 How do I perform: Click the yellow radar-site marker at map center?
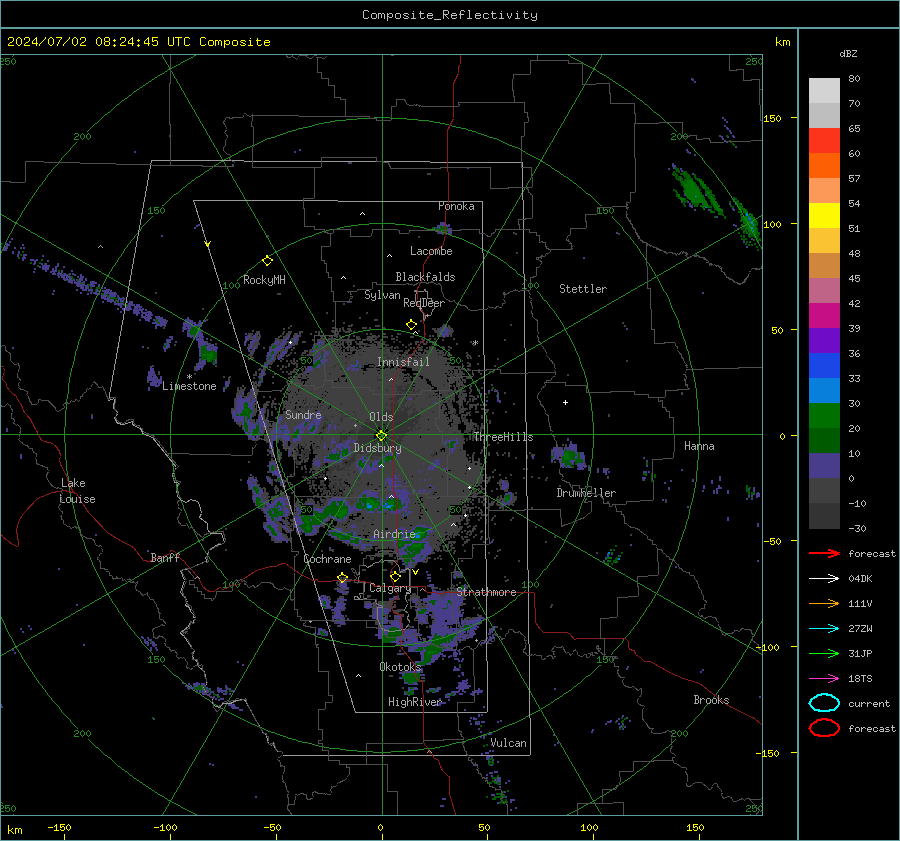(381, 436)
